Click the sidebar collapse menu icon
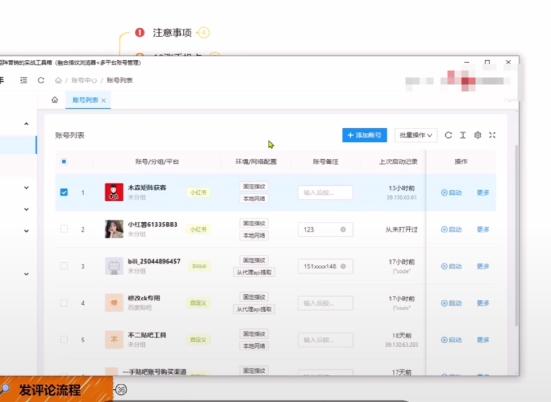Screen dimensions: 551x402 24,80
